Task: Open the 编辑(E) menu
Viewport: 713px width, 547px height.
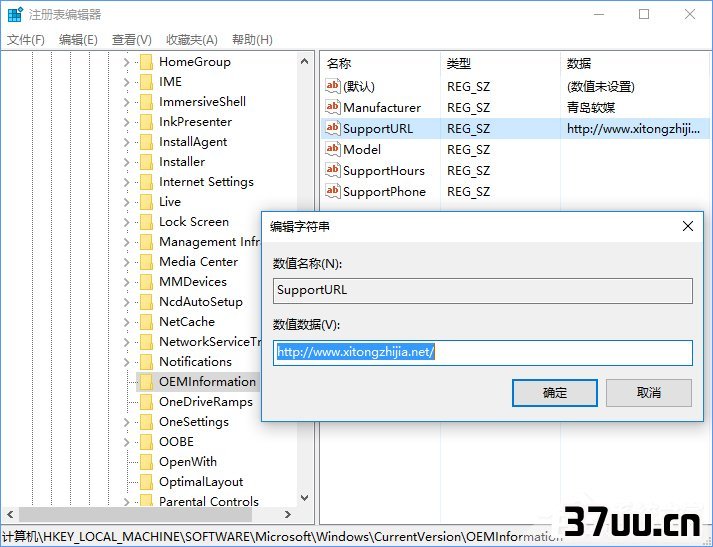Action: [78, 40]
